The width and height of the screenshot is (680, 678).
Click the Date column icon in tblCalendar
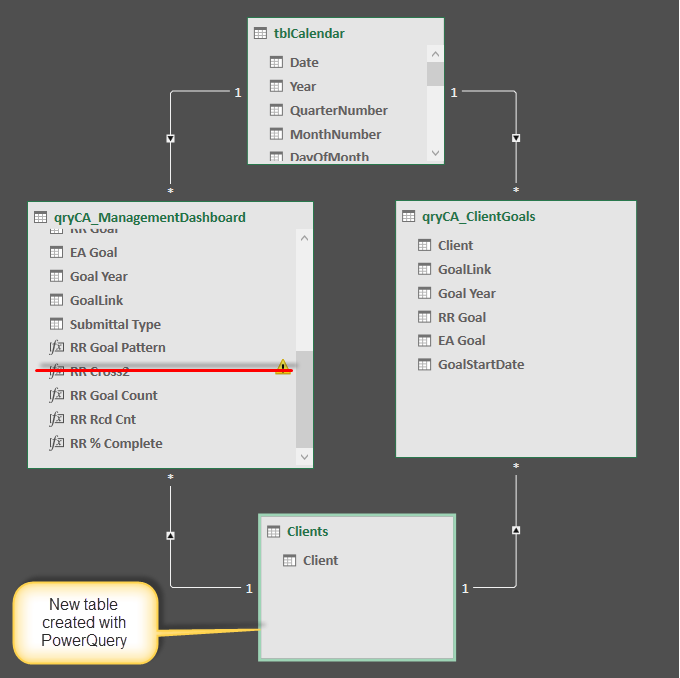[x=276, y=62]
